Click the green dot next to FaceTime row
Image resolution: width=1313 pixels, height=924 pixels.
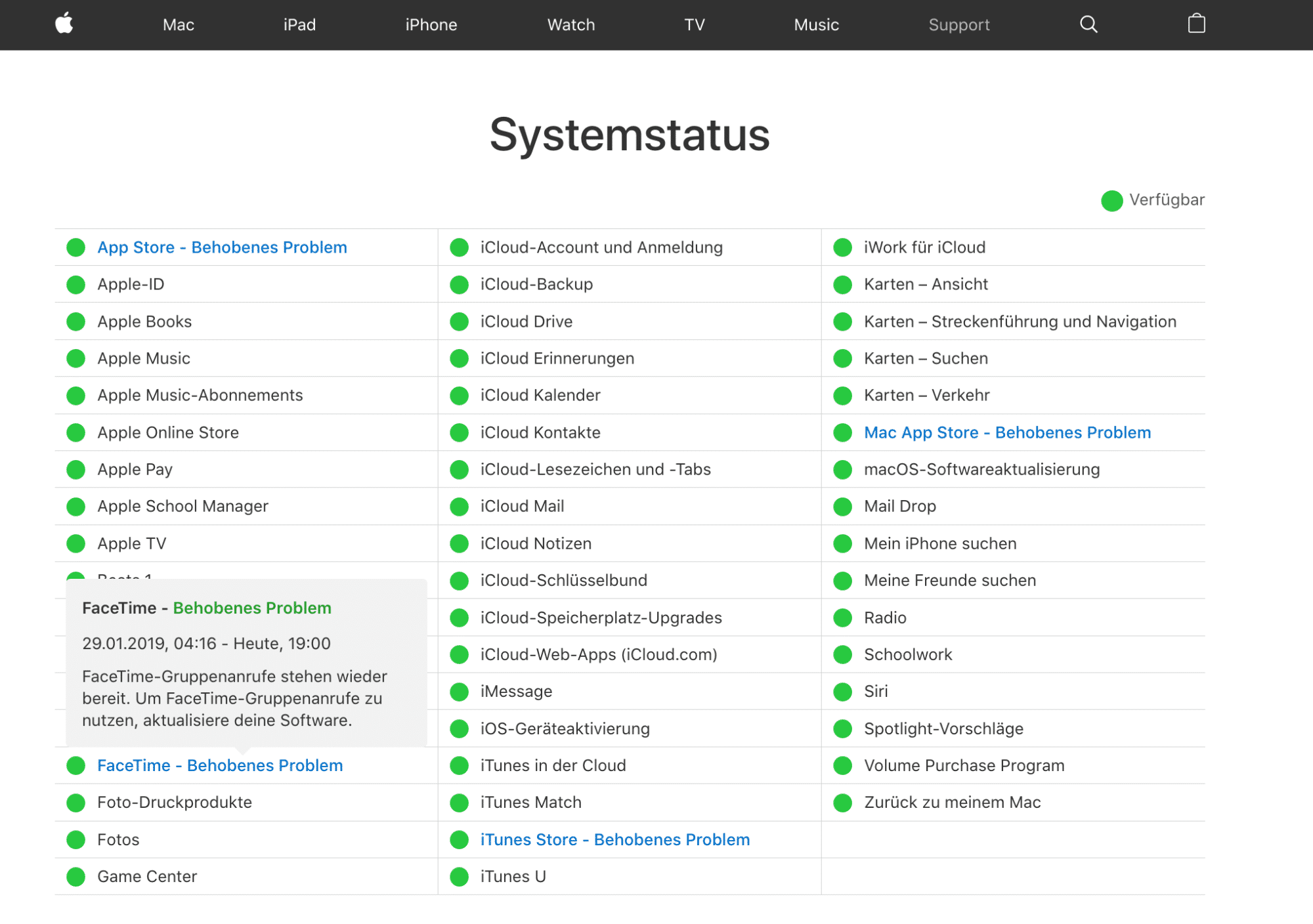click(76, 766)
